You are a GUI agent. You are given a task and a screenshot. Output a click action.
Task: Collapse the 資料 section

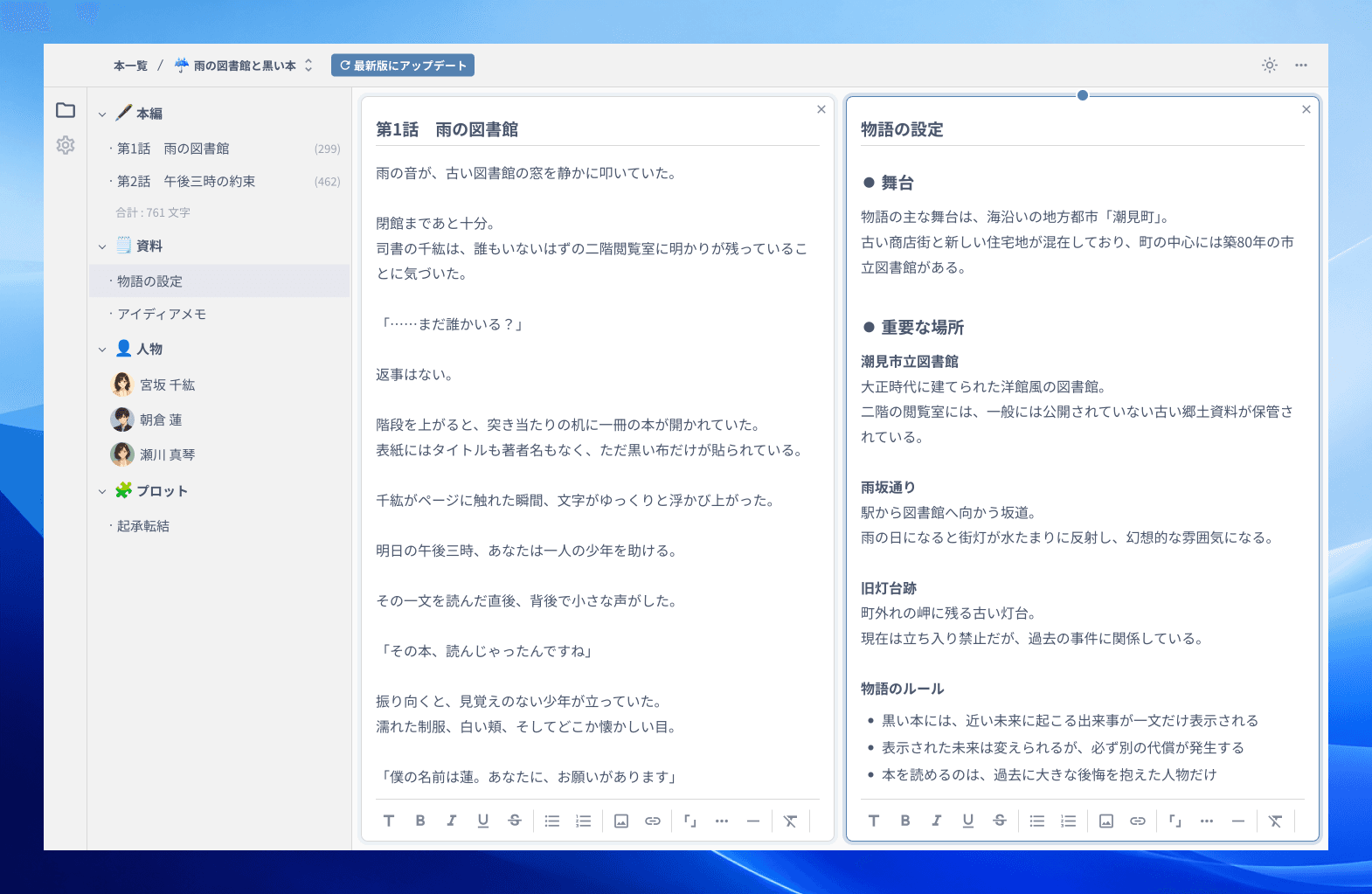102,247
